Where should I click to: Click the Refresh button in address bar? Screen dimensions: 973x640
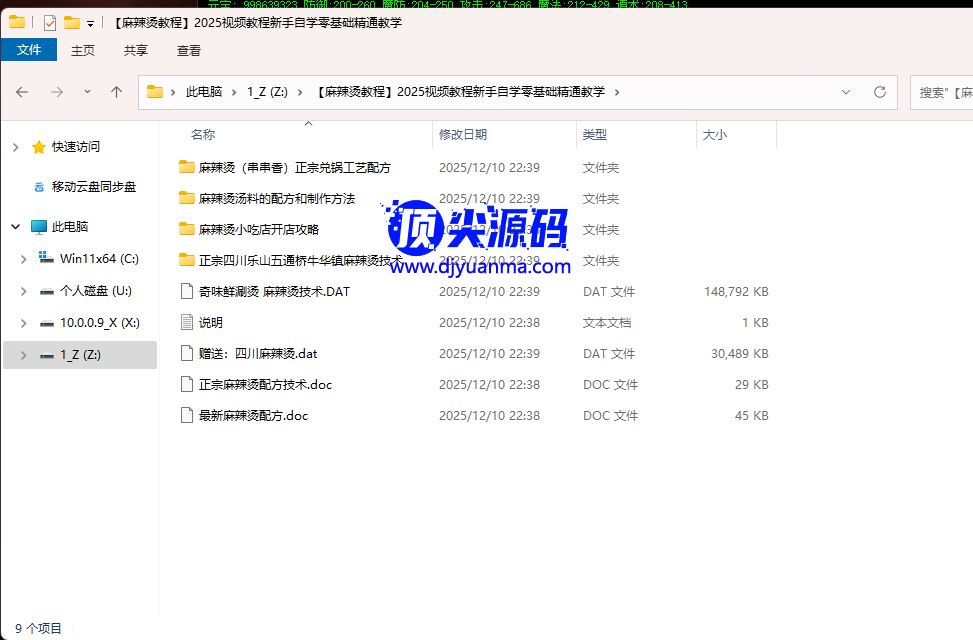click(x=880, y=92)
